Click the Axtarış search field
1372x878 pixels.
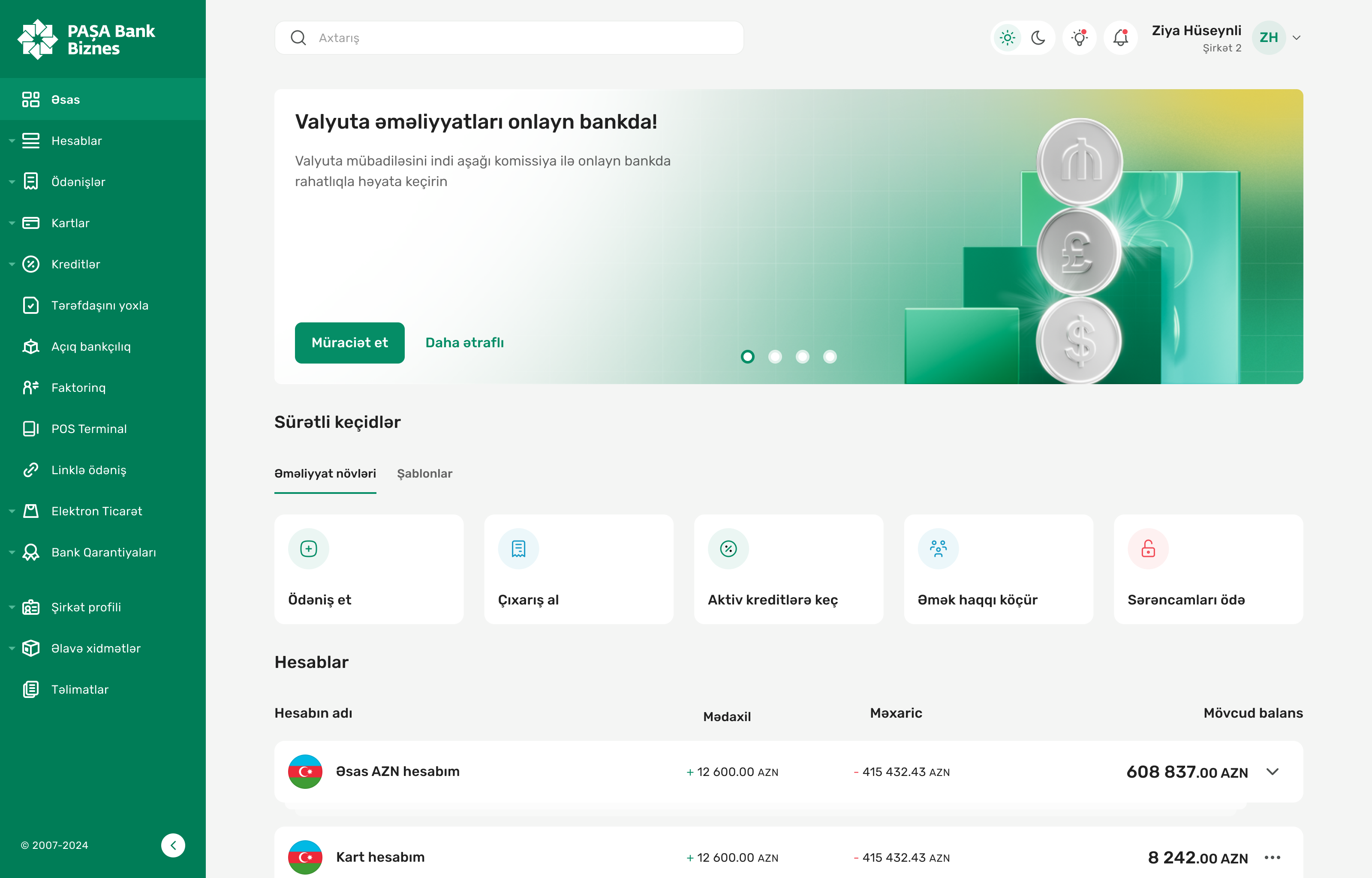click(x=508, y=38)
